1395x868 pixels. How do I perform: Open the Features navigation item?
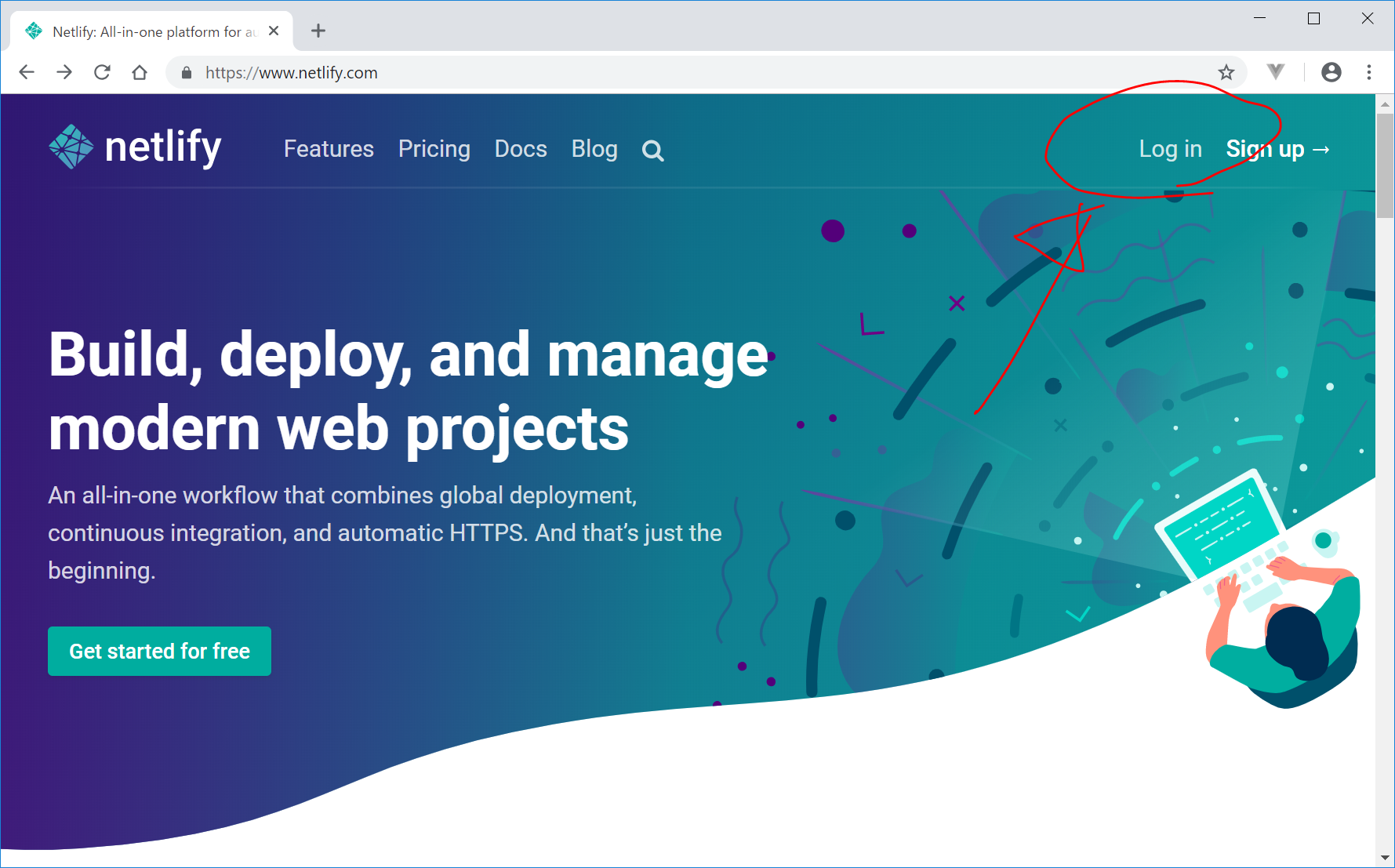point(329,149)
